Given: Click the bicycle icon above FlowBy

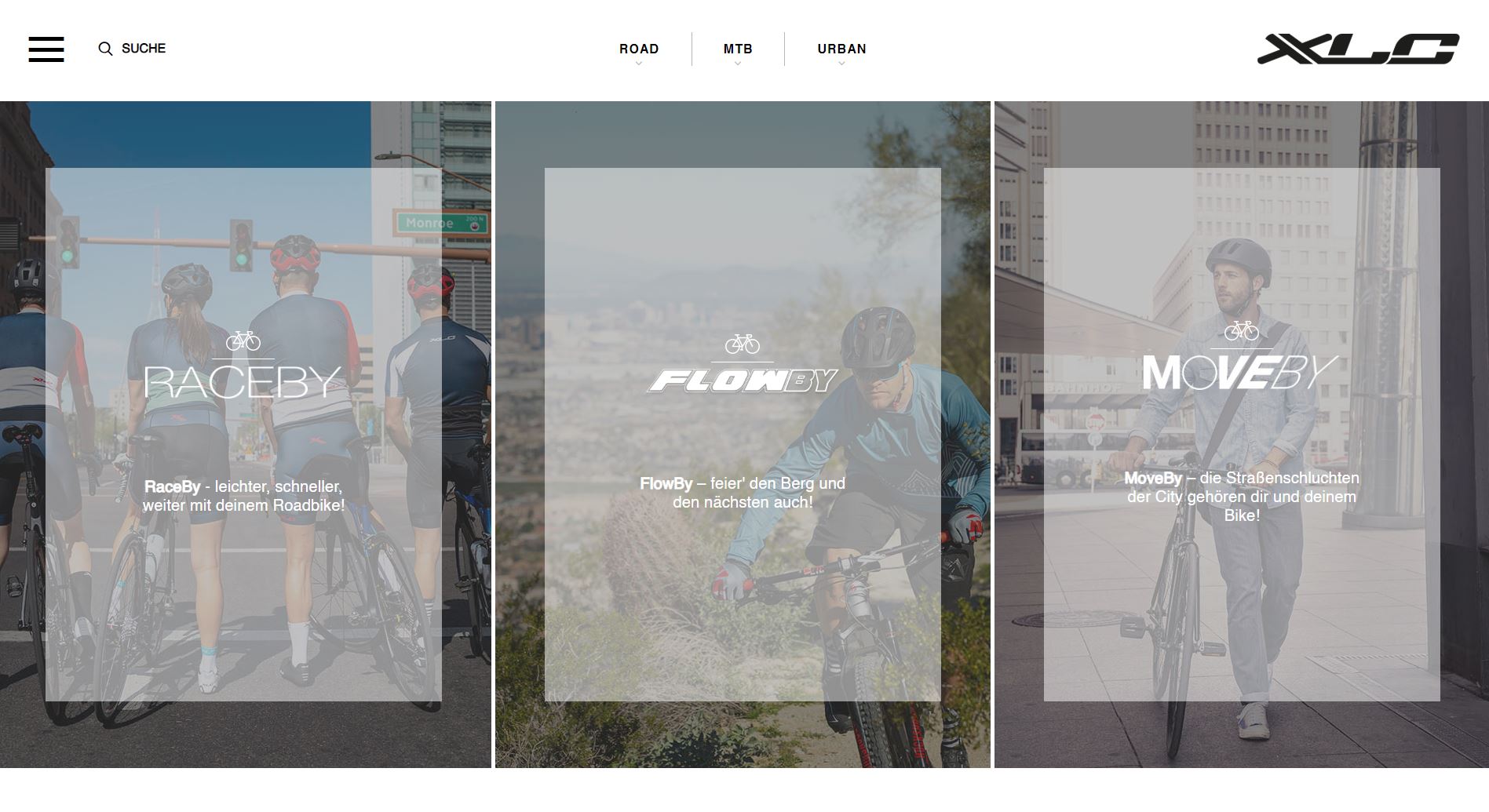Looking at the screenshot, I should click(743, 344).
